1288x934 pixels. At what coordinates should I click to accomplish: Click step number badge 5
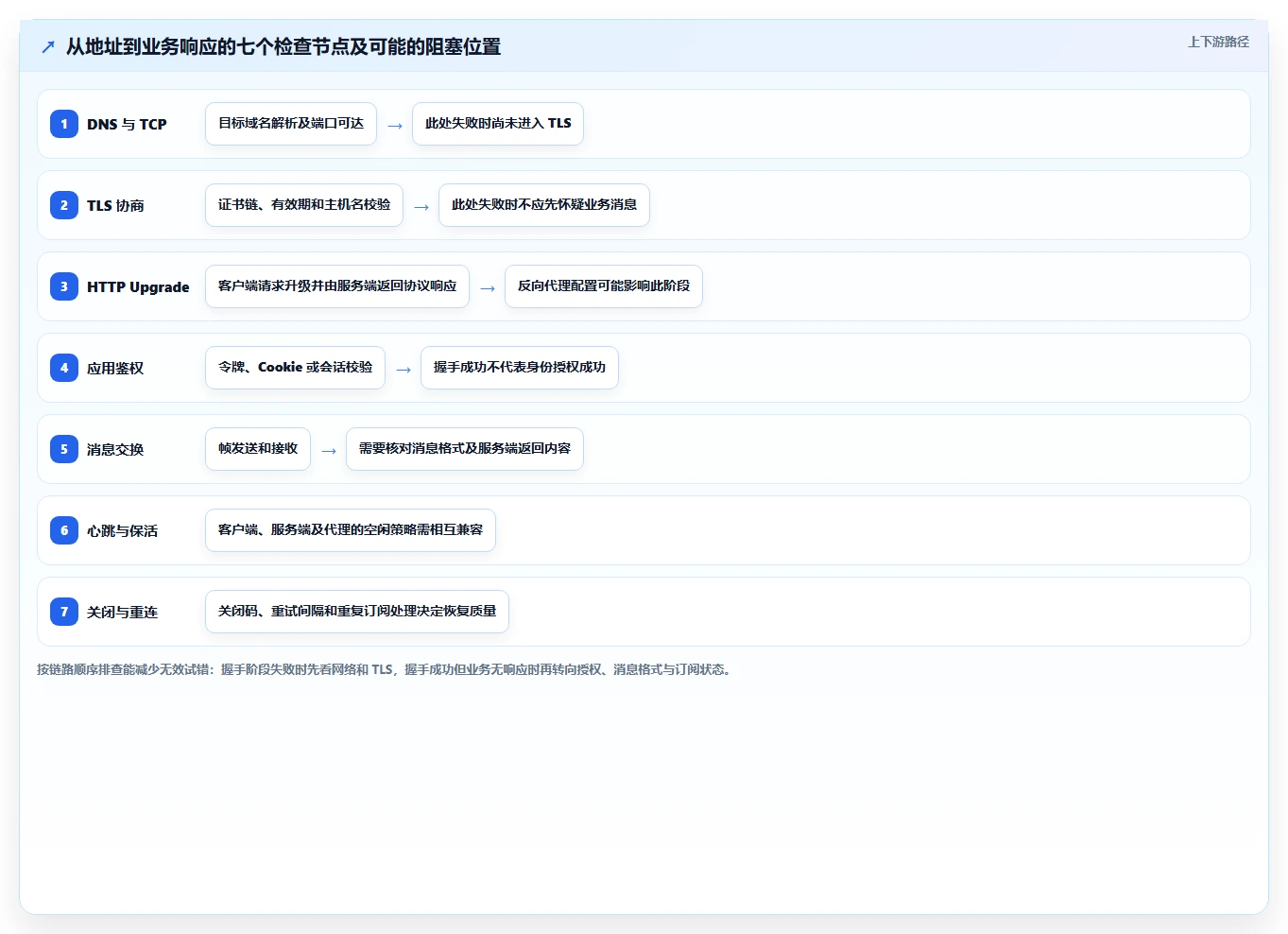[64, 449]
